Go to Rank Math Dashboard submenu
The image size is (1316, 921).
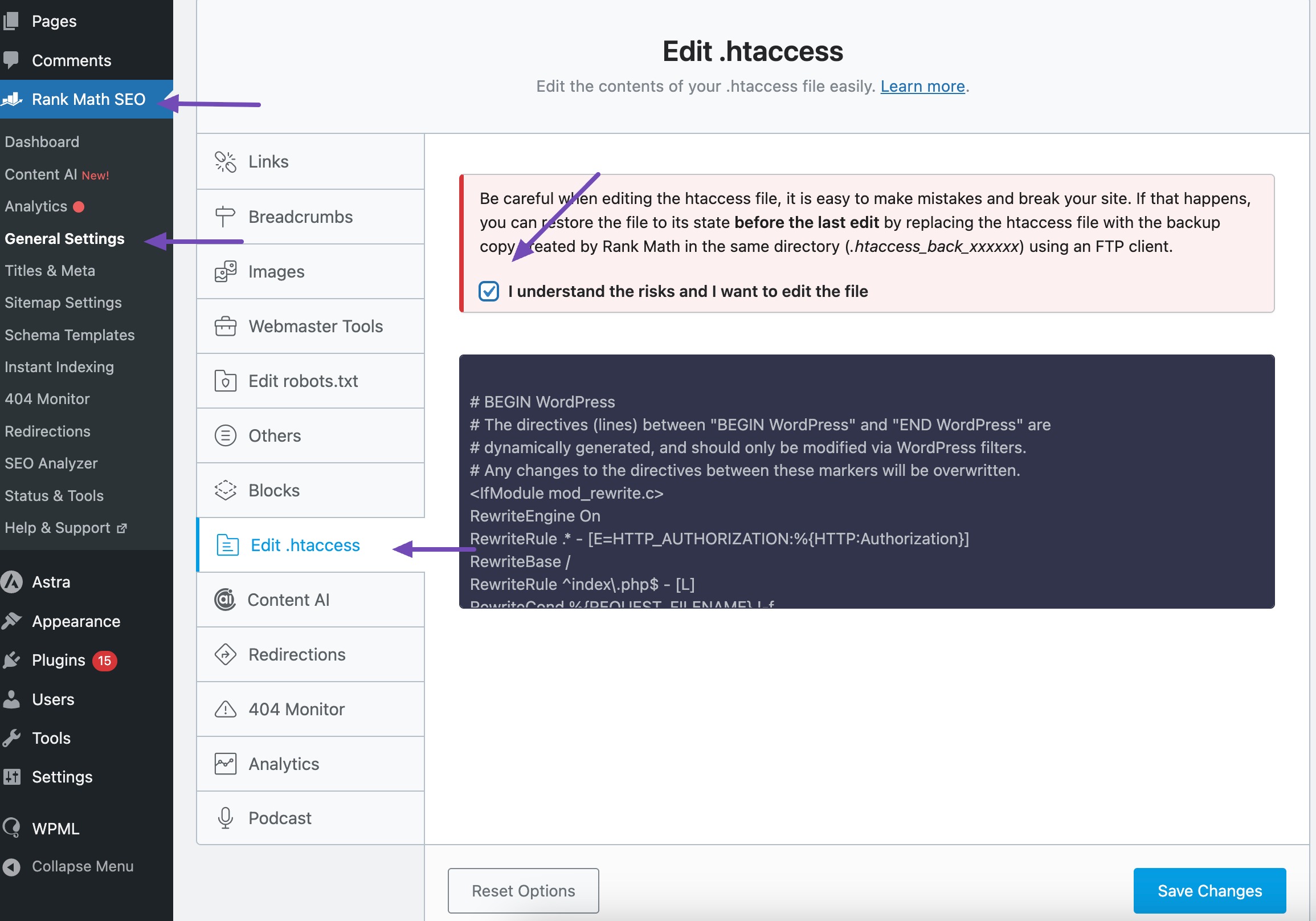click(42, 142)
